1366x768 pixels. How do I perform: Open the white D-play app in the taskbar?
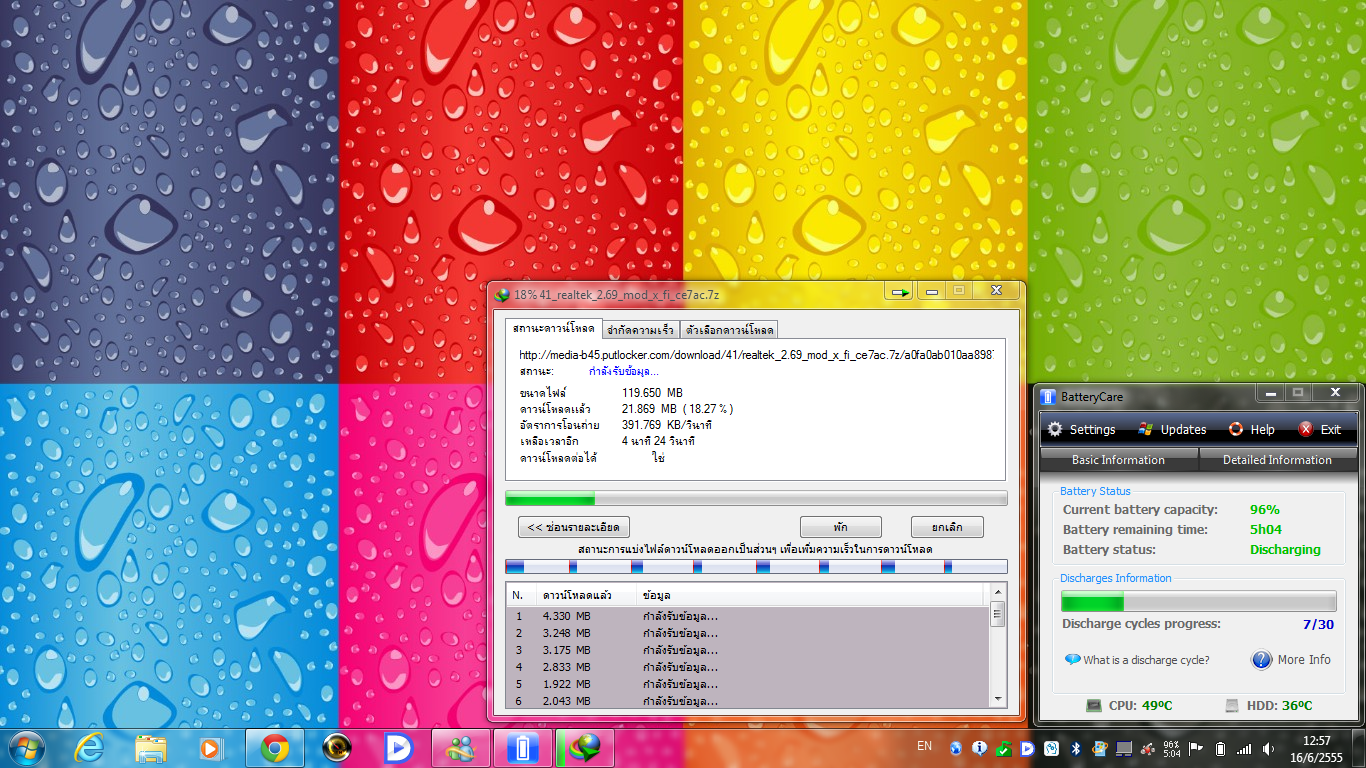399,748
